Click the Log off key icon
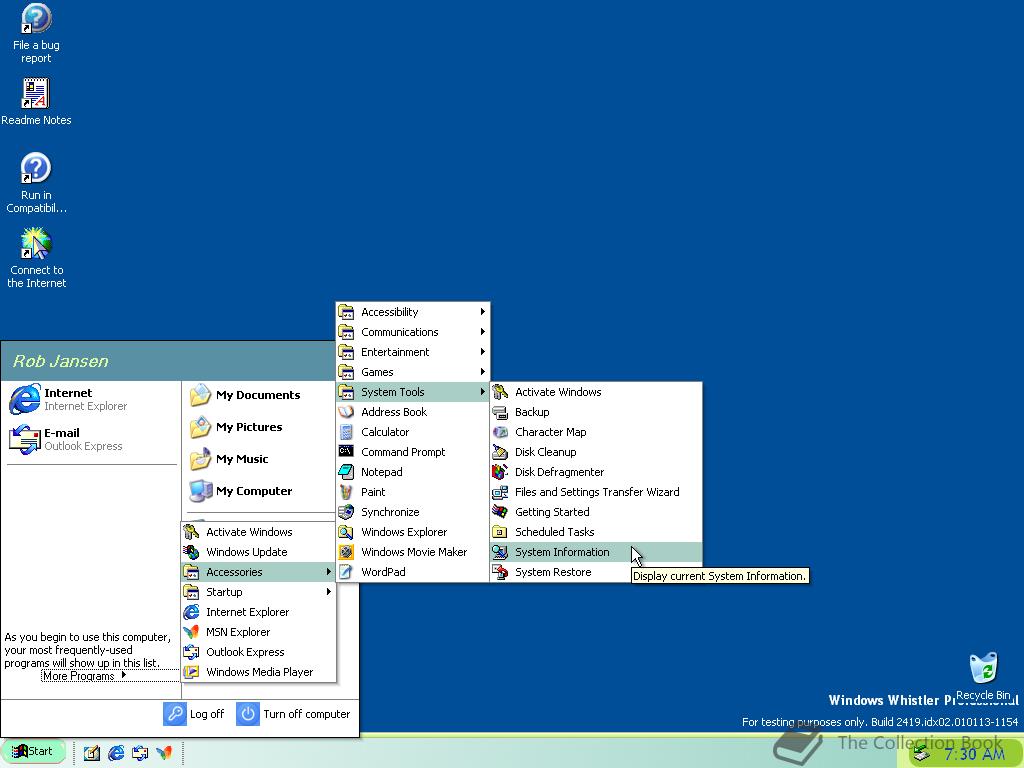 tap(174, 714)
